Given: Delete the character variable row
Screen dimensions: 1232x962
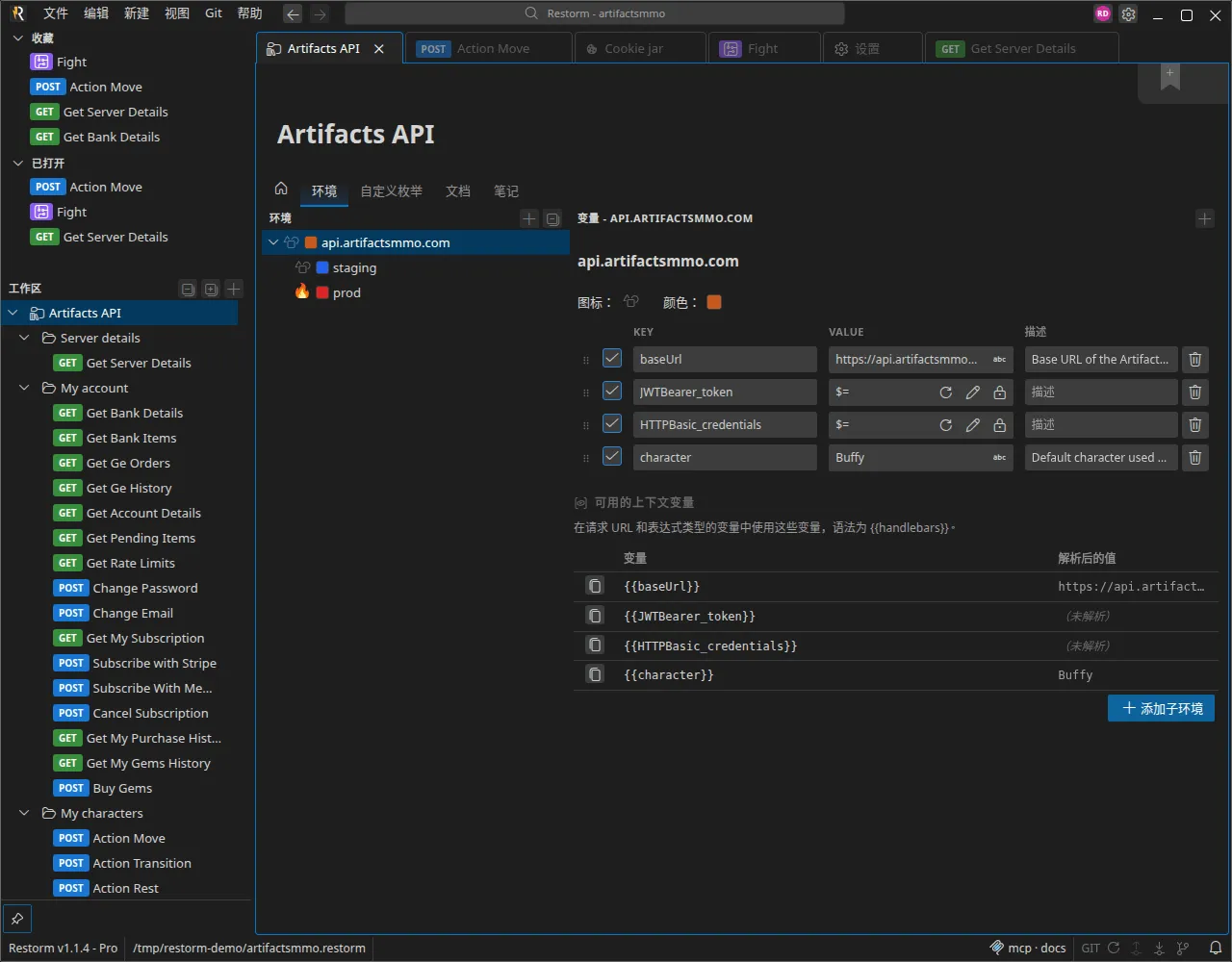Looking at the screenshot, I should (x=1194, y=458).
